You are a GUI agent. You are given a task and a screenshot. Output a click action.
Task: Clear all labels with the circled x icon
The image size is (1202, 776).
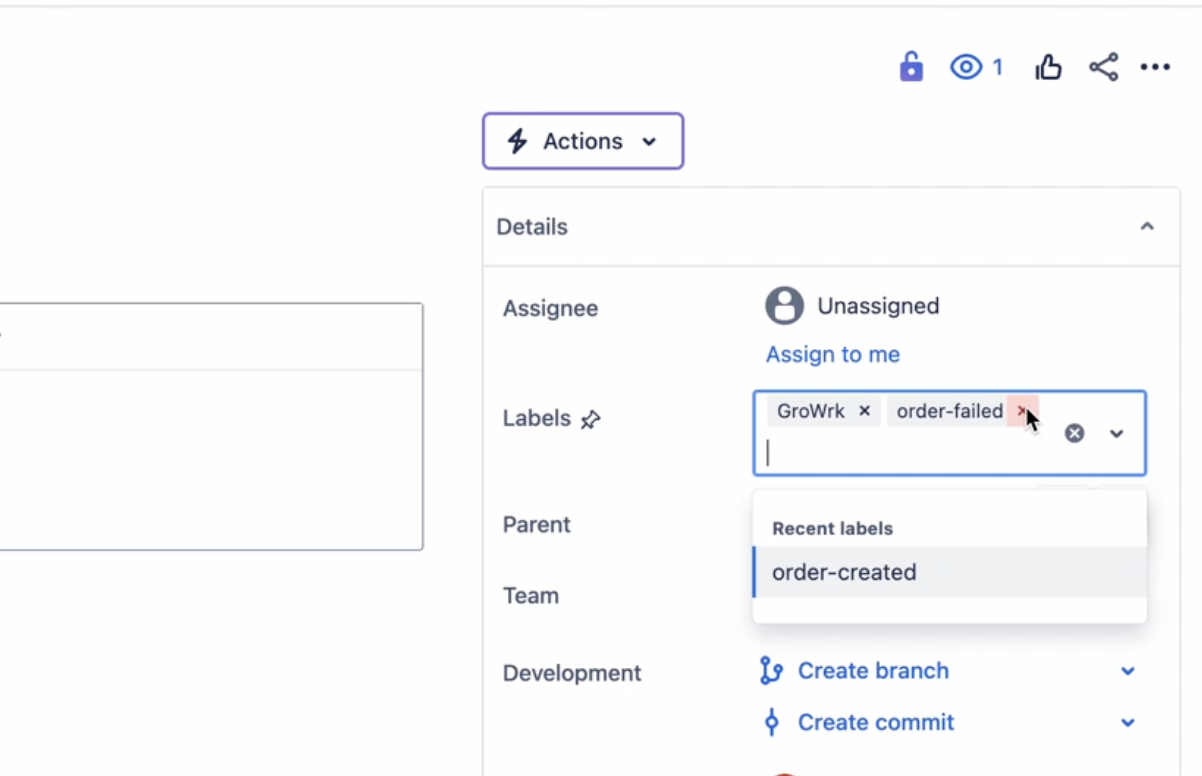tap(1074, 433)
